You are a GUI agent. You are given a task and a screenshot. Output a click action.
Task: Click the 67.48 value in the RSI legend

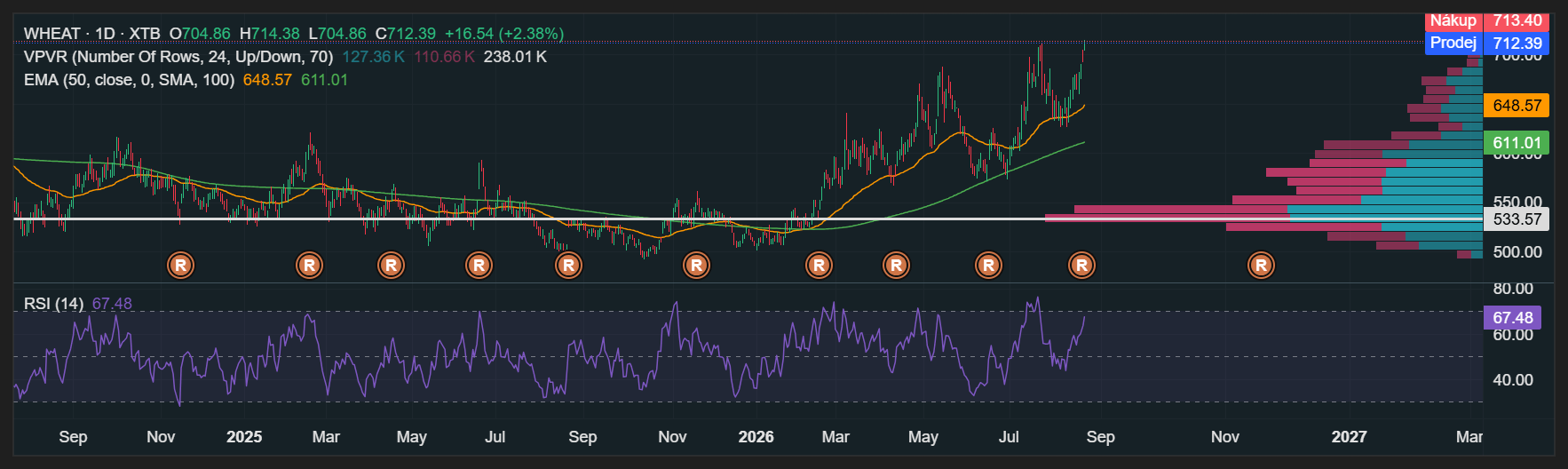pyautogui.click(x=112, y=304)
